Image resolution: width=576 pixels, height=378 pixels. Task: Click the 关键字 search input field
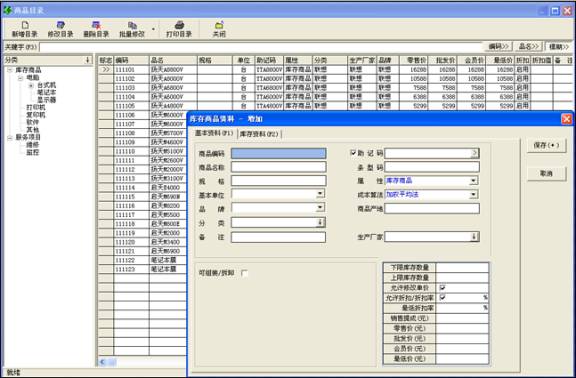pyautogui.click(x=260, y=47)
